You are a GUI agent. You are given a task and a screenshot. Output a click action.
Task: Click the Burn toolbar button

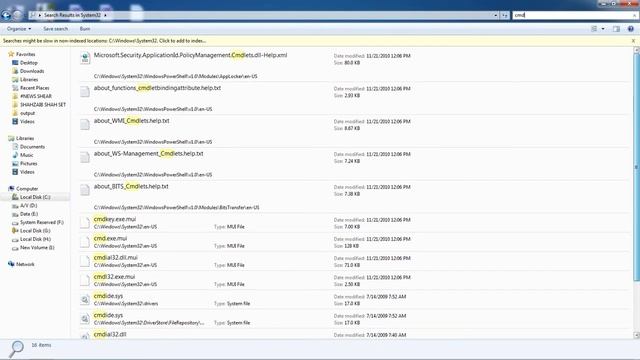pyautogui.click(x=85, y=29)
